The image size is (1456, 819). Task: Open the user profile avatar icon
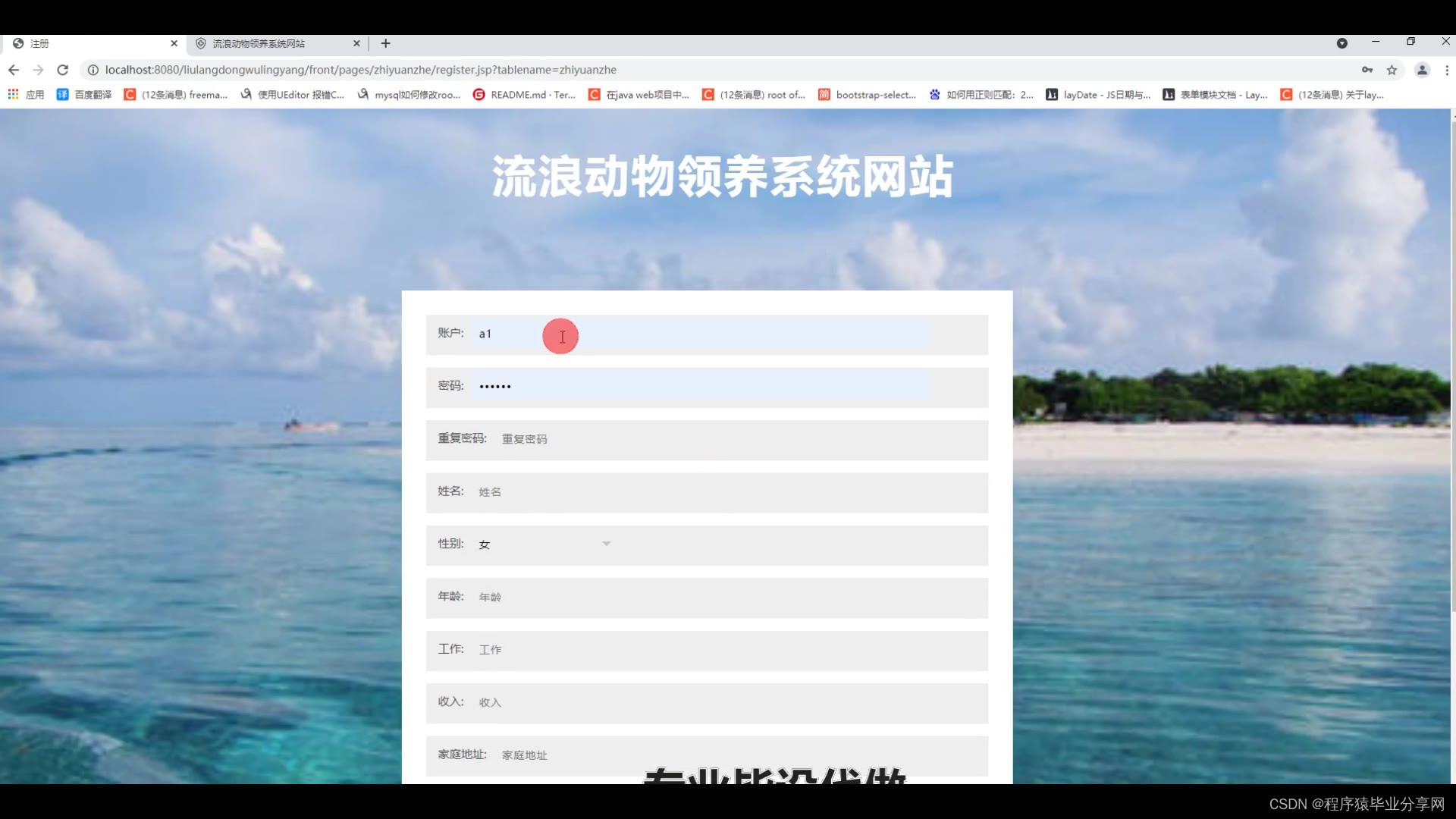pyautogui.click(x=1422, y=70)
